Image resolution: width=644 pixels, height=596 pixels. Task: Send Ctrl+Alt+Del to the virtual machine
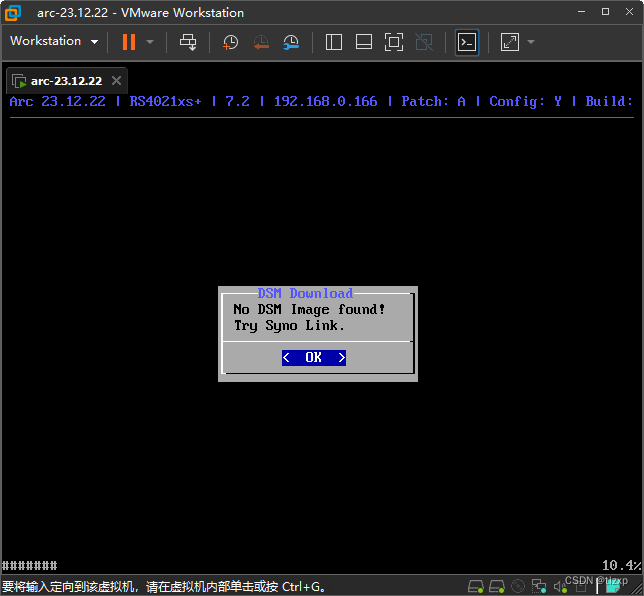188,42
